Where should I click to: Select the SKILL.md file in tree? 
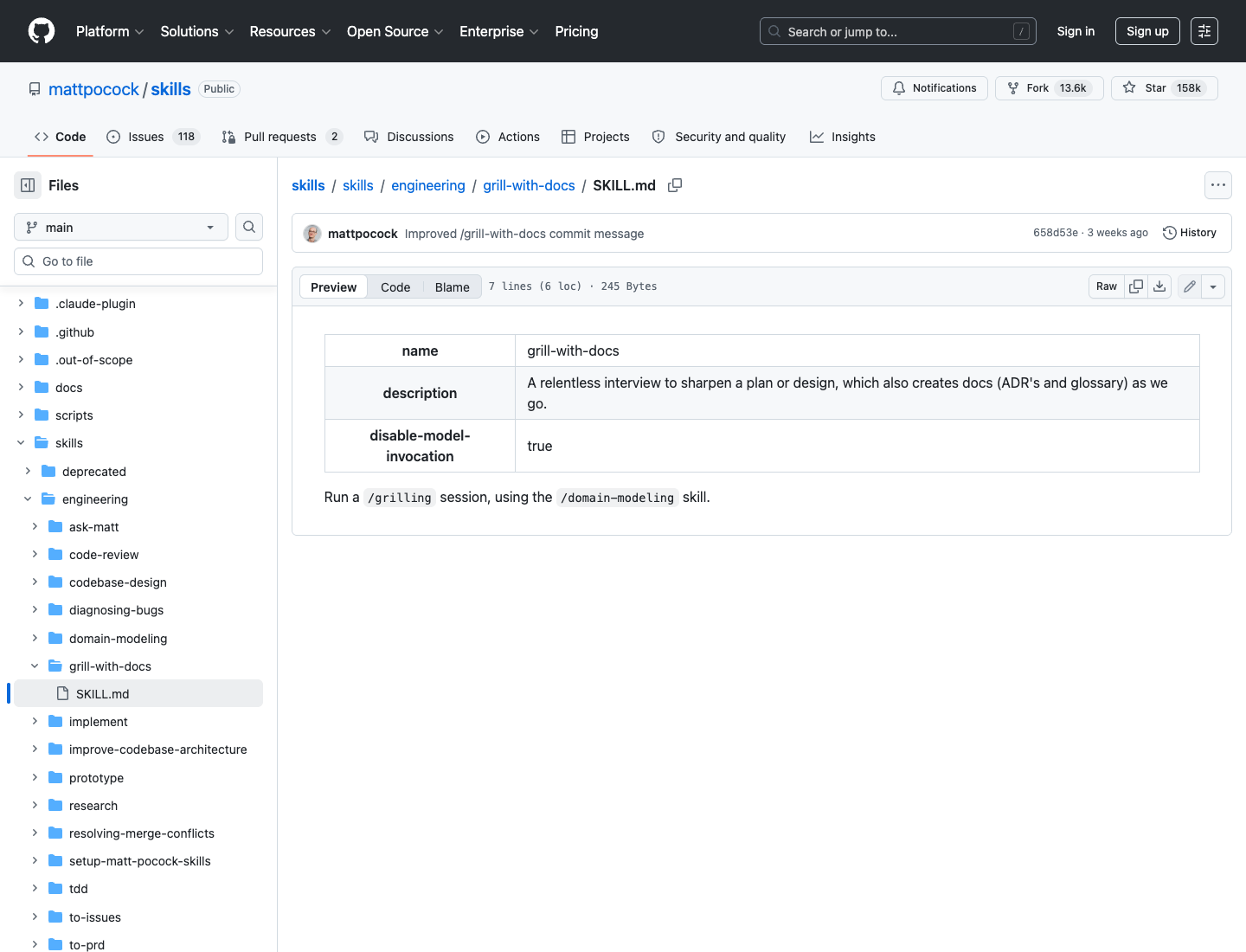138,694
